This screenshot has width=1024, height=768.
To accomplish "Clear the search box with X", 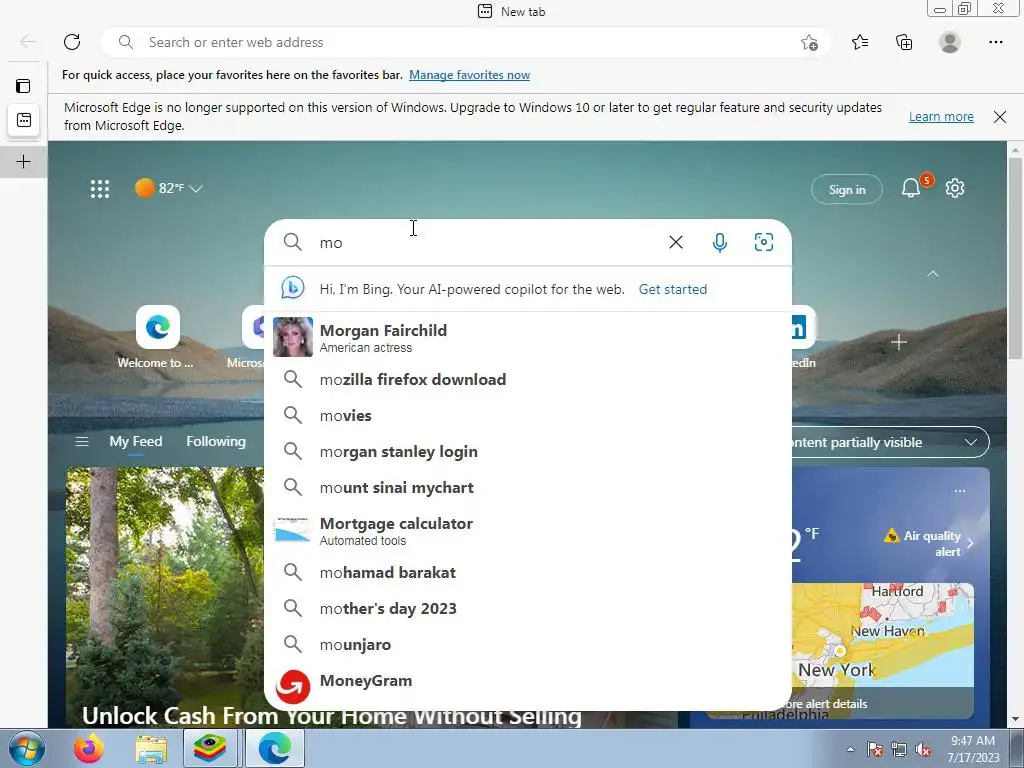I will [676, 242].
